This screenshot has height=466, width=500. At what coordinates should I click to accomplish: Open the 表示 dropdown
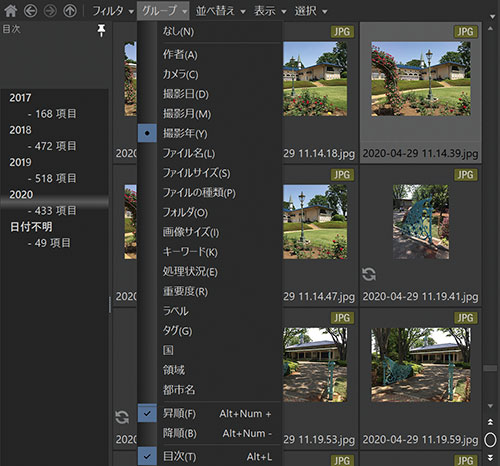(x=270, y=11)
